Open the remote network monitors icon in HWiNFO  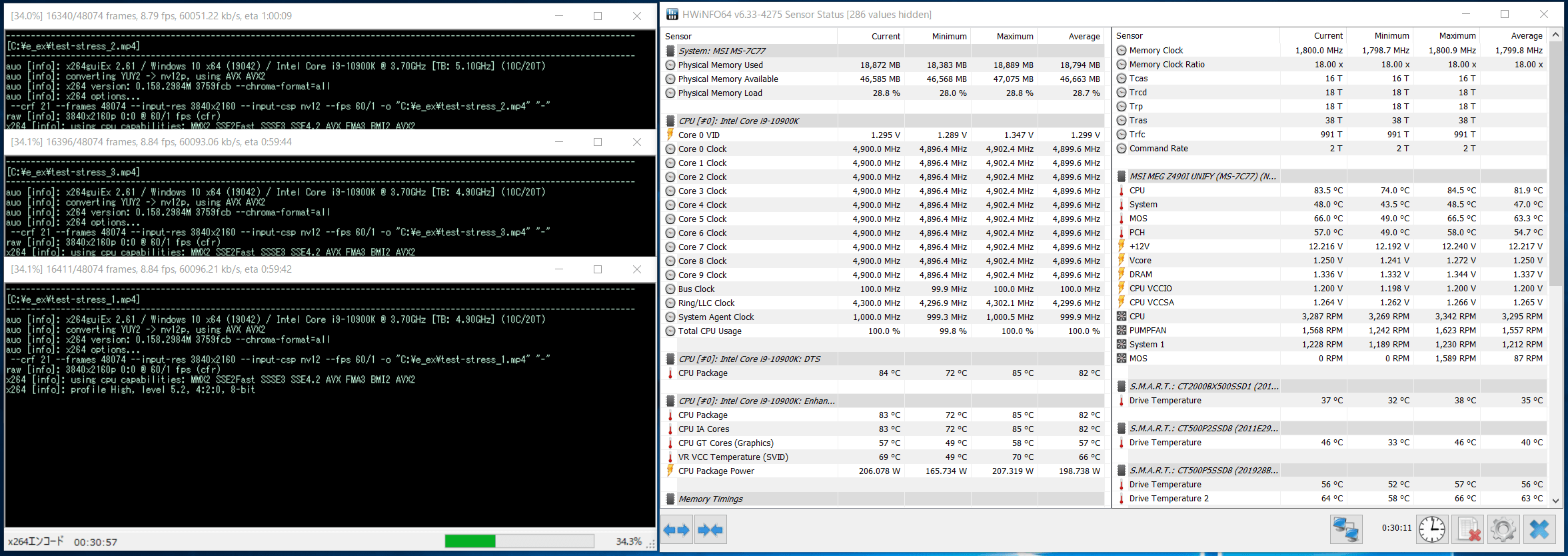(x=1346, y=531)
